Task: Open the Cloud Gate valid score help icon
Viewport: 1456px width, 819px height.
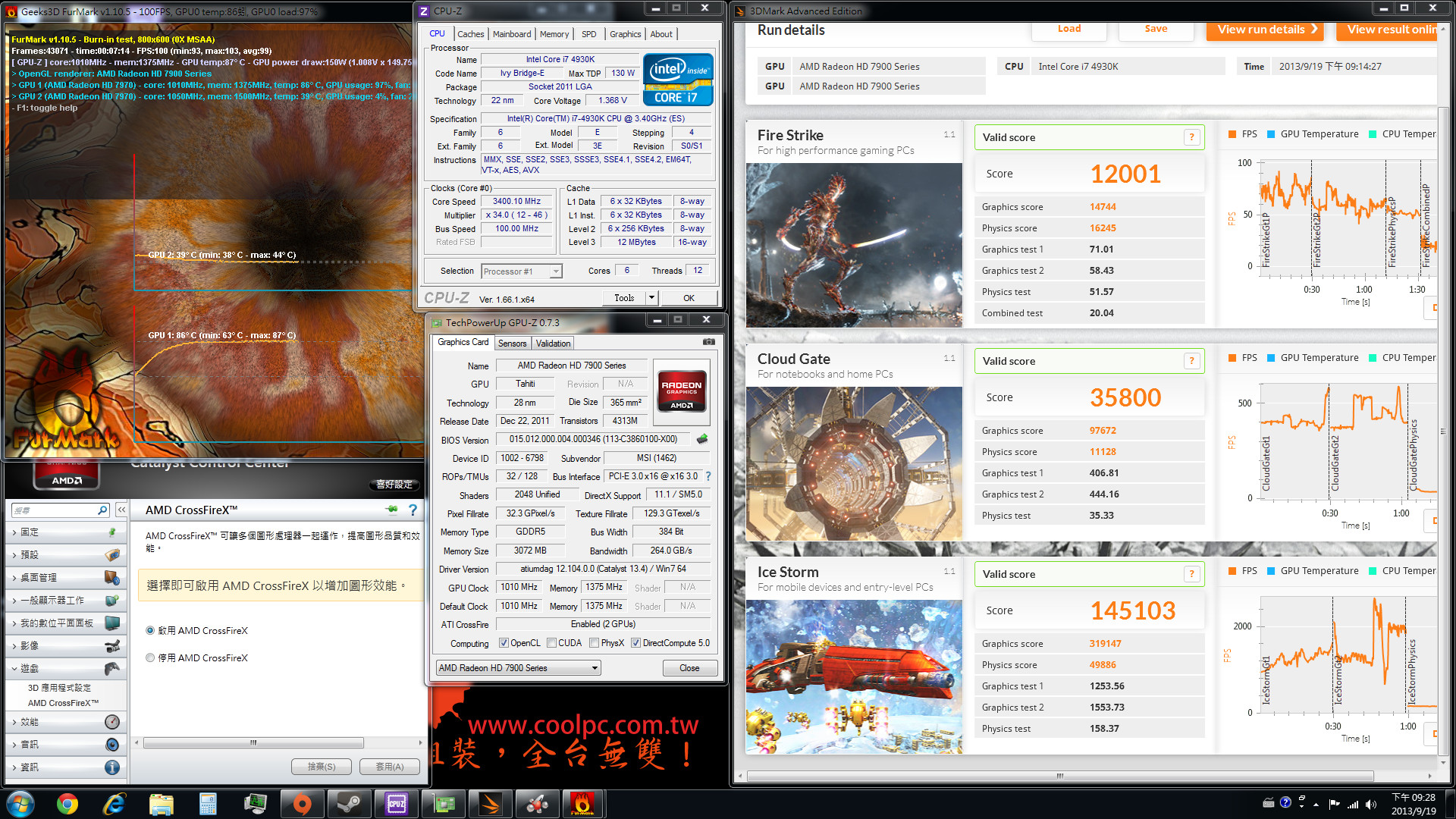Action: click(1191, 361)
